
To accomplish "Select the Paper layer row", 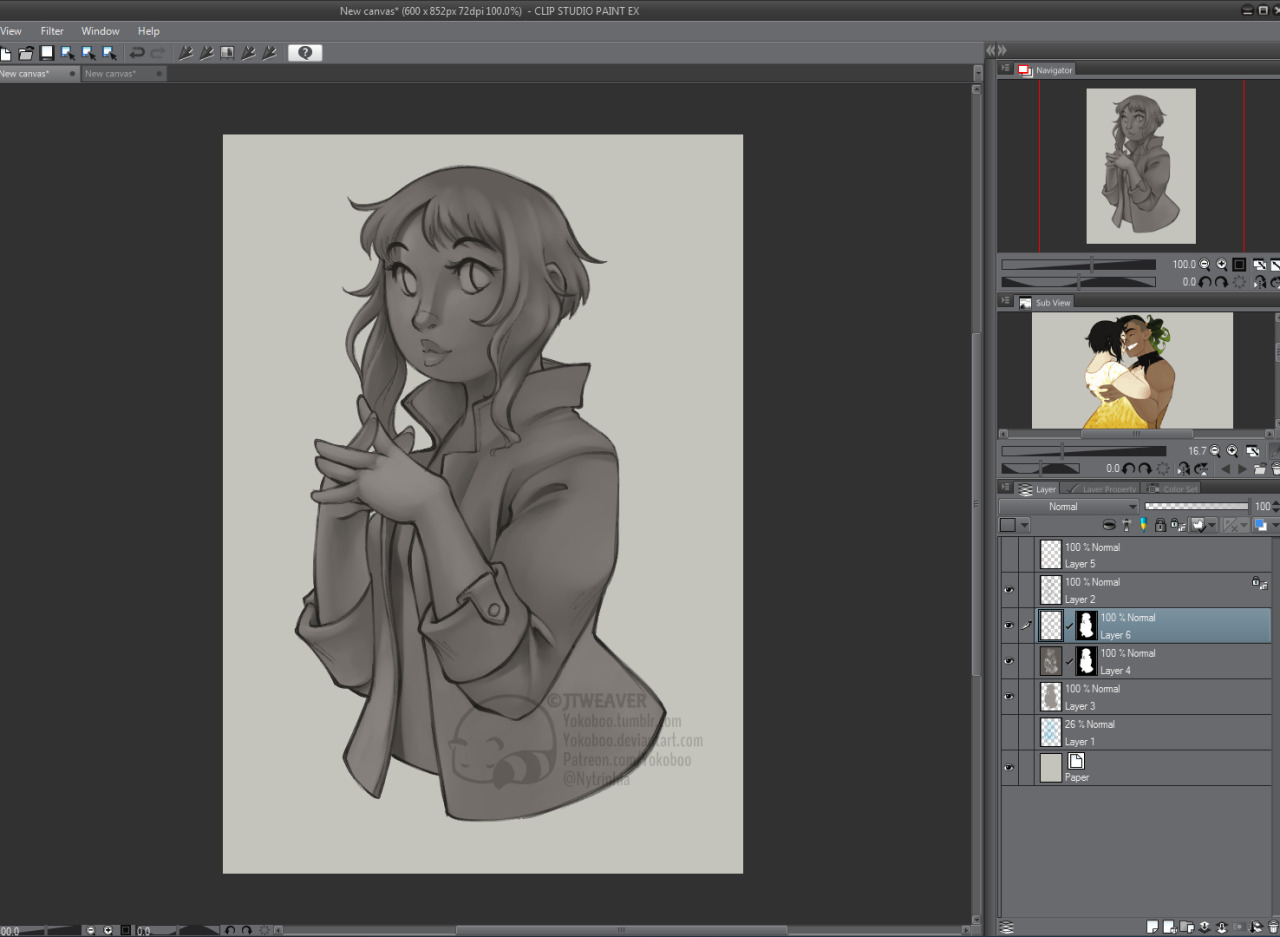I will tap(1135, 768).
